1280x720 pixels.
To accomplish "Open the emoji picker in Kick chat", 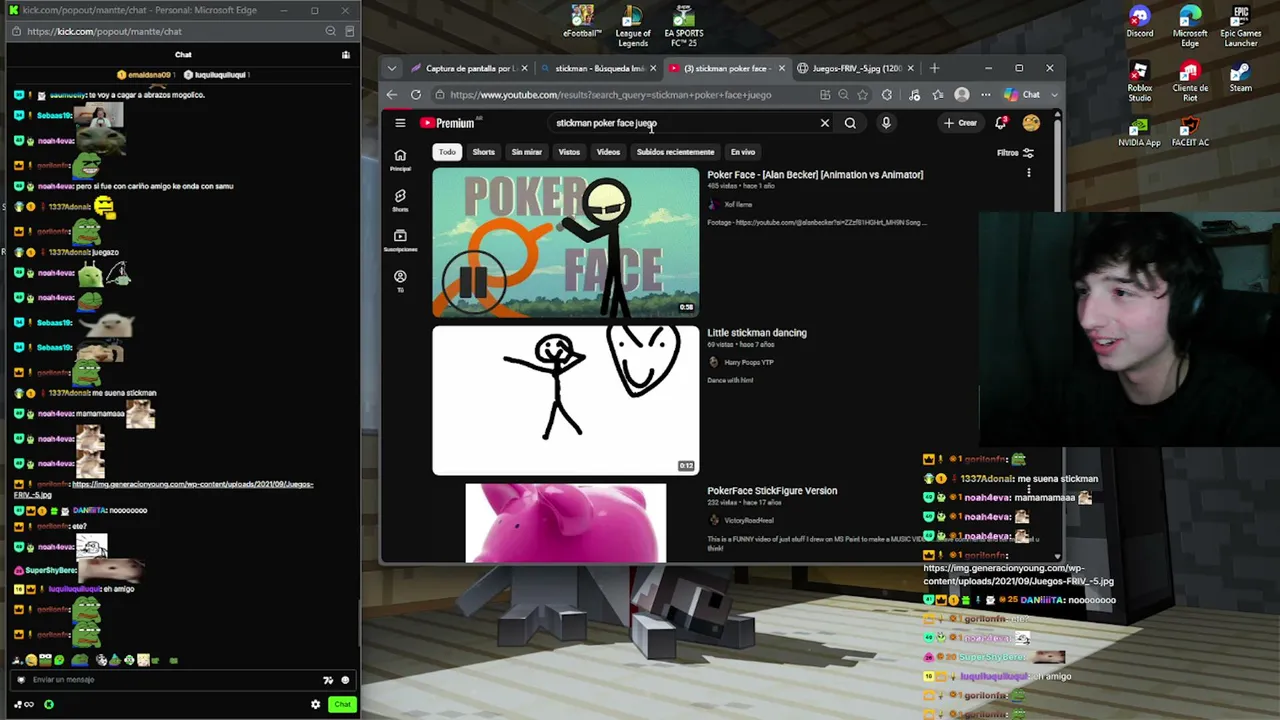I will [x=345, y=680].
